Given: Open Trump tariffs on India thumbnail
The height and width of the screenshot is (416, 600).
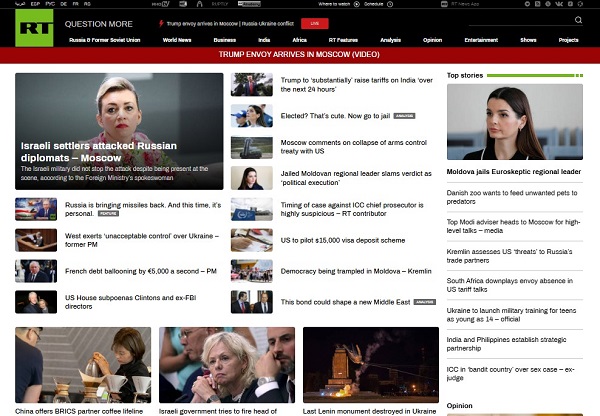Looking at the screenshot, I should click(x=252, y=85).
